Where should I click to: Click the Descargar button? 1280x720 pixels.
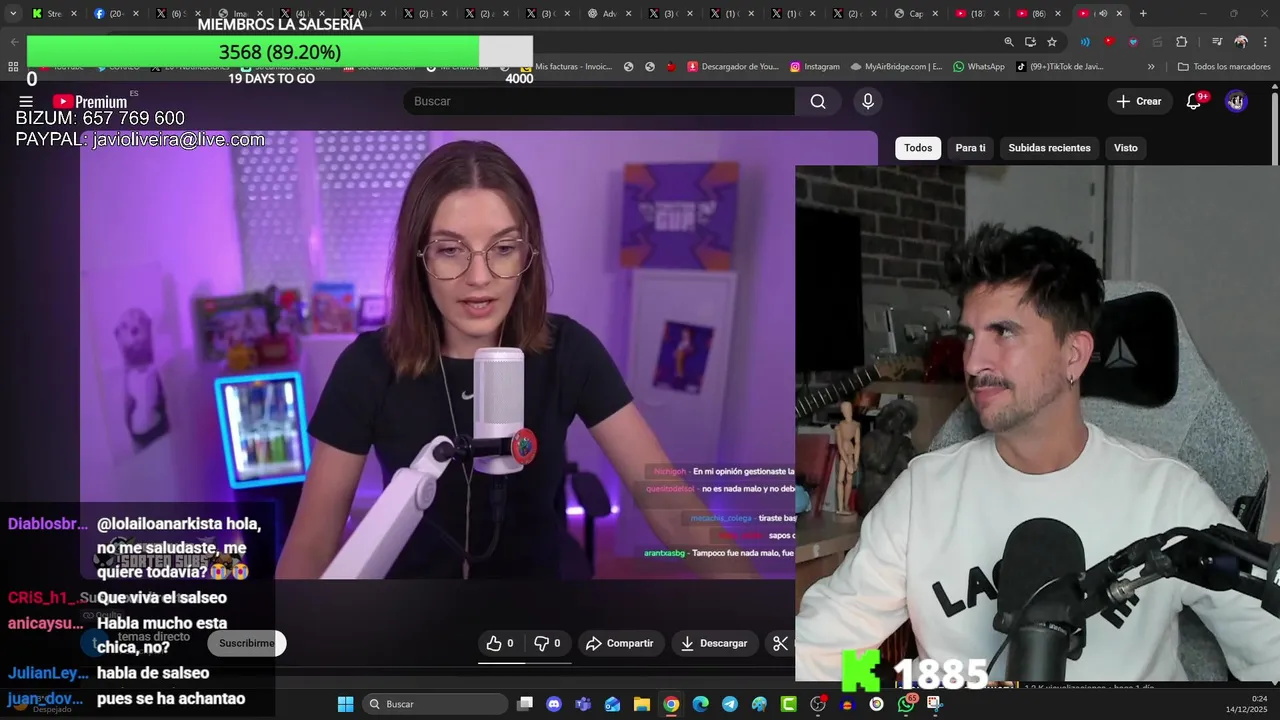(714, 643)
